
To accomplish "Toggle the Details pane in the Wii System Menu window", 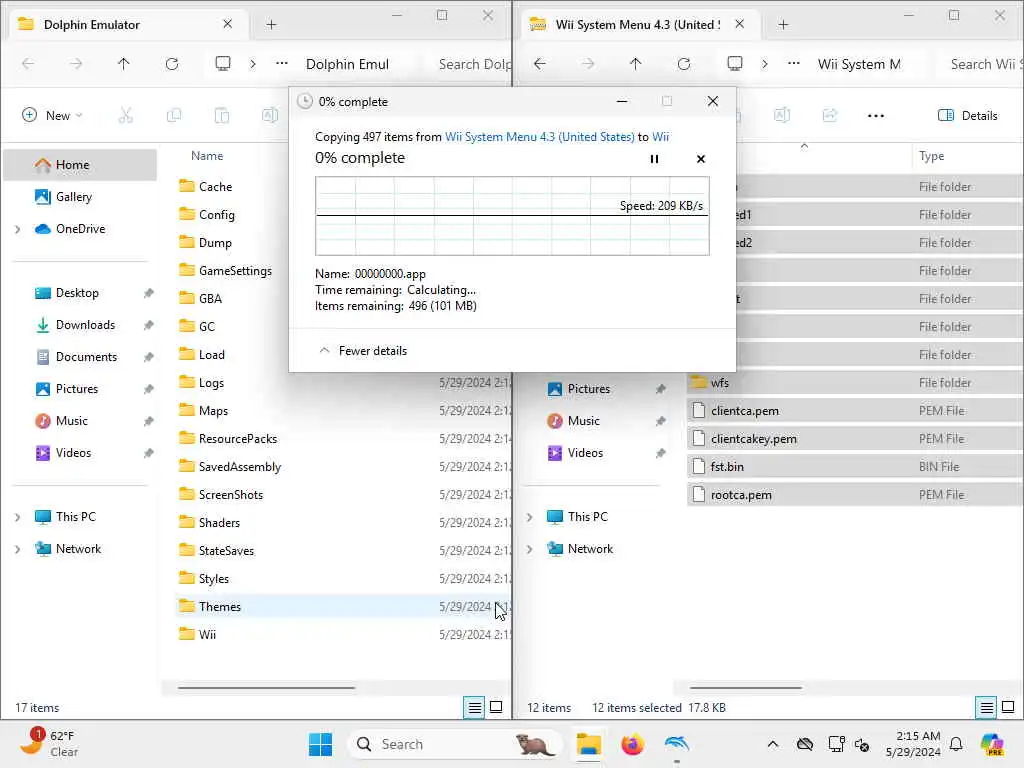I will 968,116.
